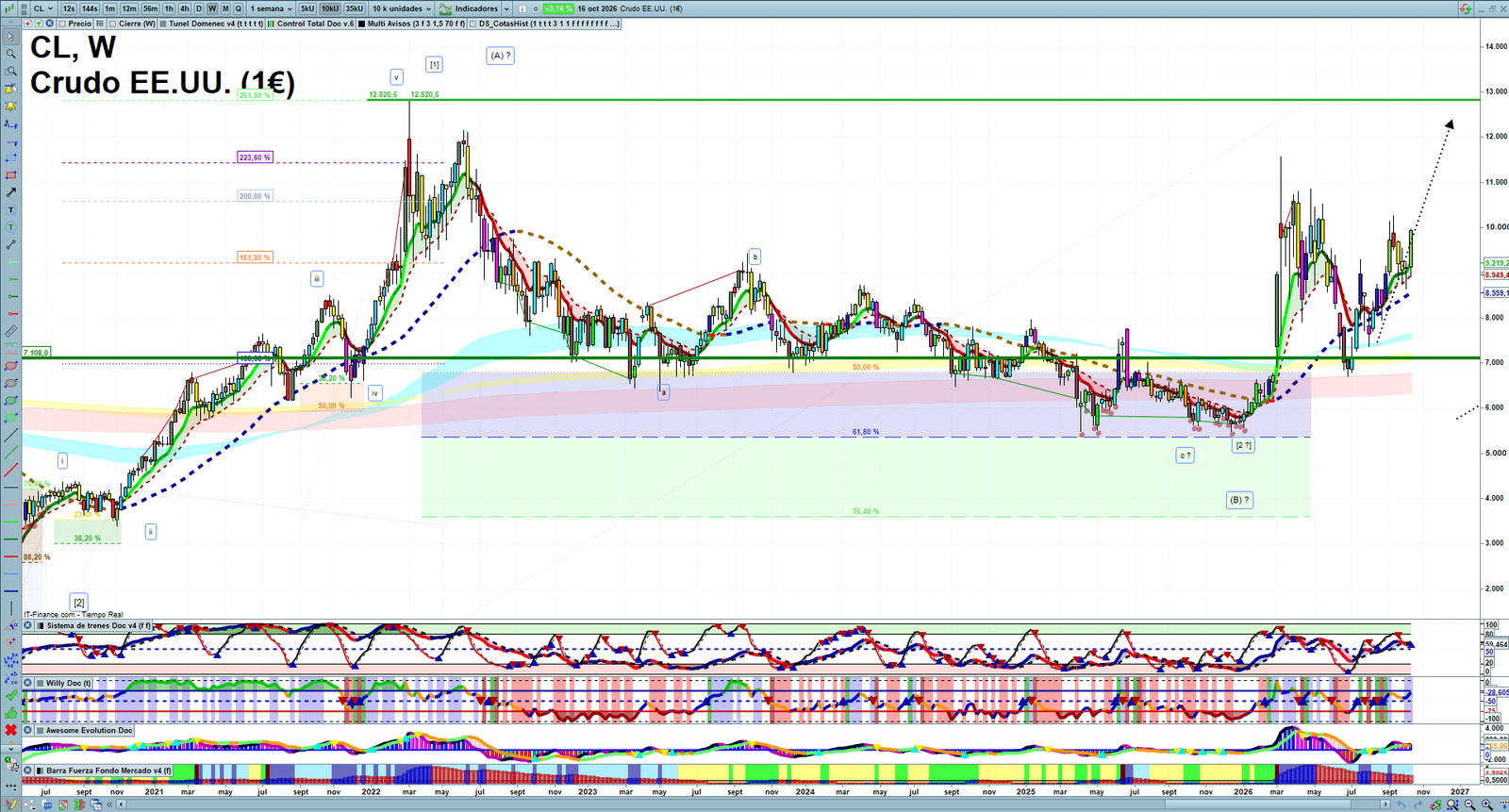1509x812 pixels.
Task: Click the red X delete tool
Action: pos(10,730)
